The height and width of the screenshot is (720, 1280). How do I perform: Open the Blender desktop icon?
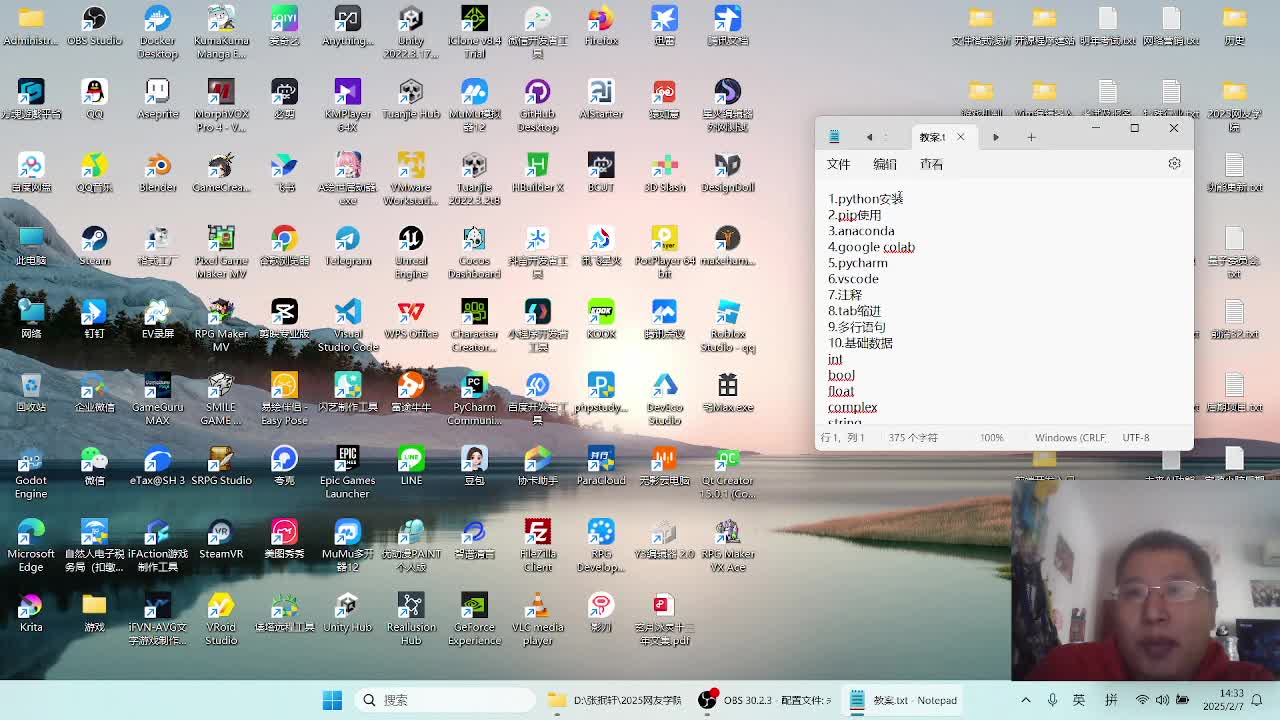coord(158,167)
